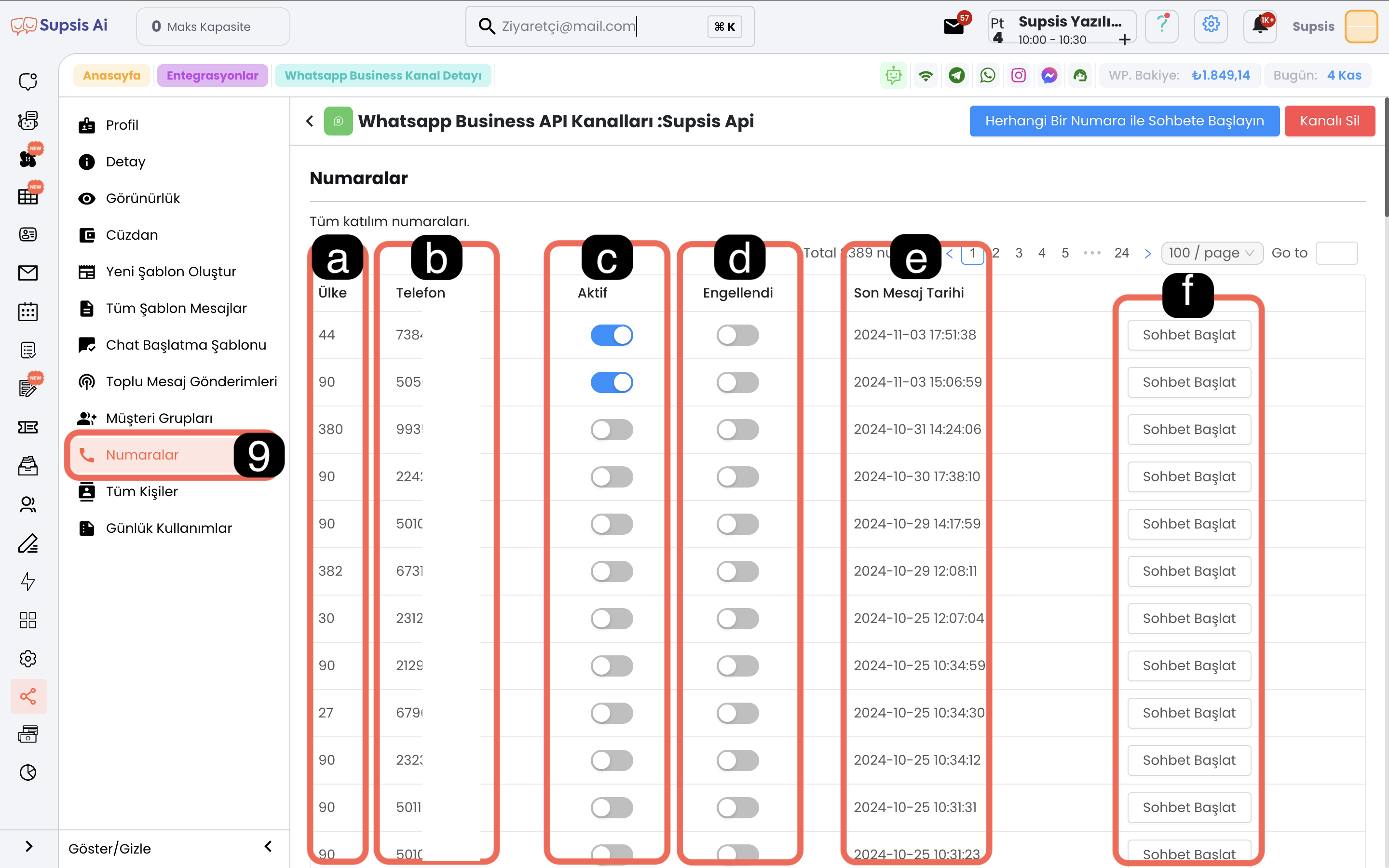Toggle Engellendi switch for country 27 row
The image size is (1389, 868).
click(x=737, y=713)
